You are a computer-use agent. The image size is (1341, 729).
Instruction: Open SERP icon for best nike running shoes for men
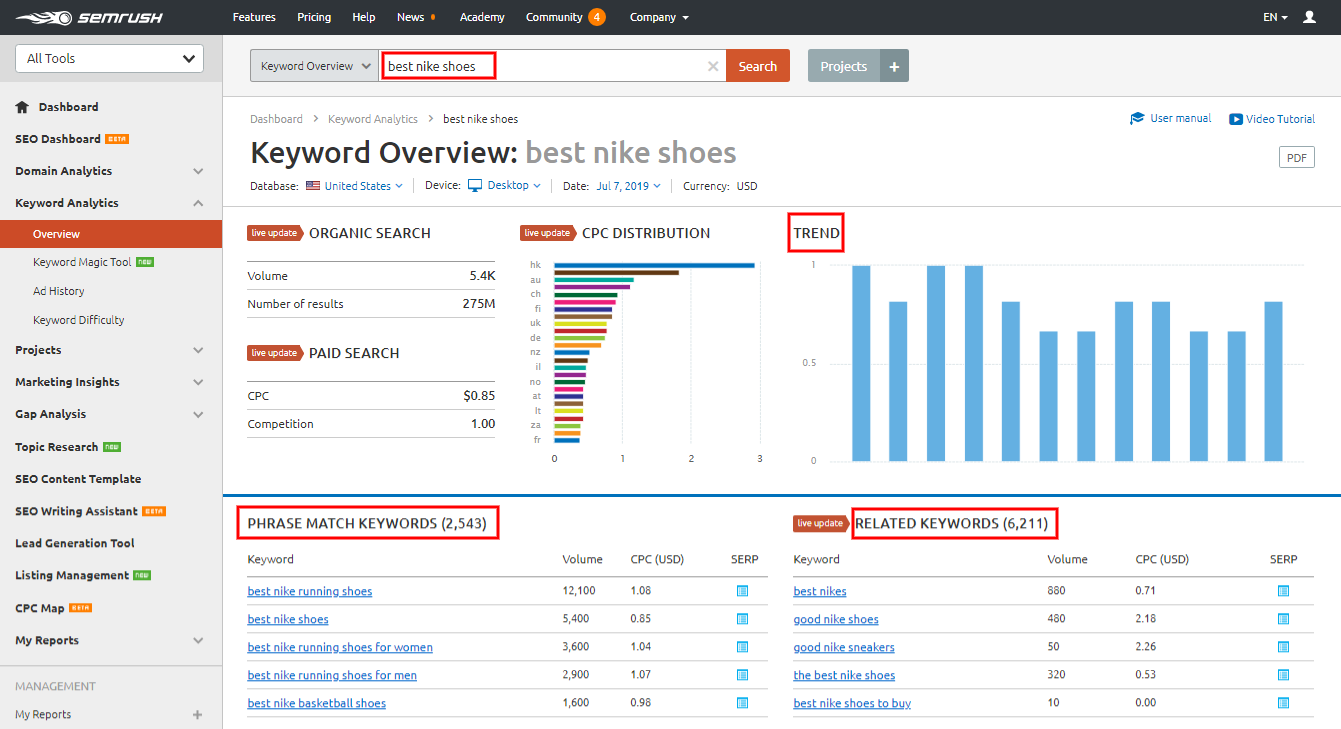(742, 675)
